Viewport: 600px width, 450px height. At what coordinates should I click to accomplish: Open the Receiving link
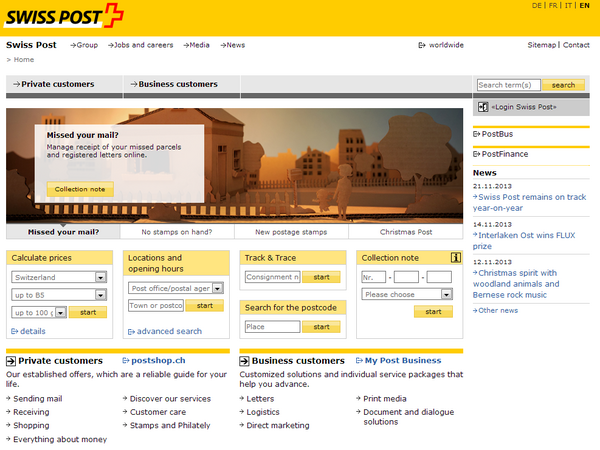[x=31, y=412]
